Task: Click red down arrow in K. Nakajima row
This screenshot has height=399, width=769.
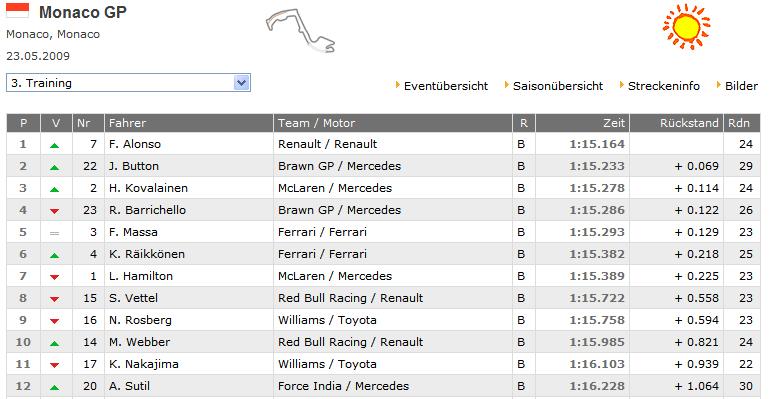Action: 54,365
